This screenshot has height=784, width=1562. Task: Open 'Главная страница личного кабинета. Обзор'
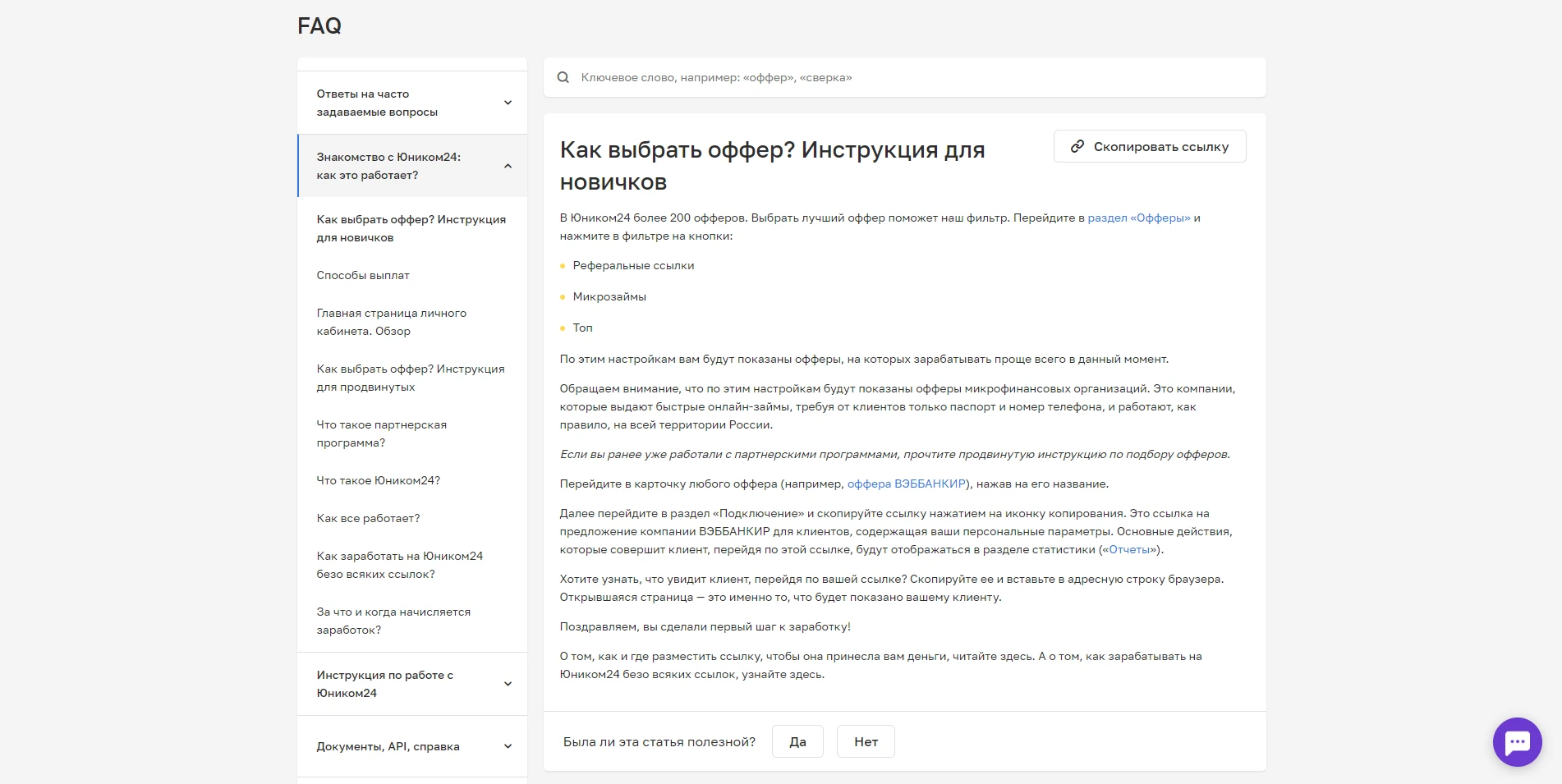pyautogui.click(x=392, y=322)
